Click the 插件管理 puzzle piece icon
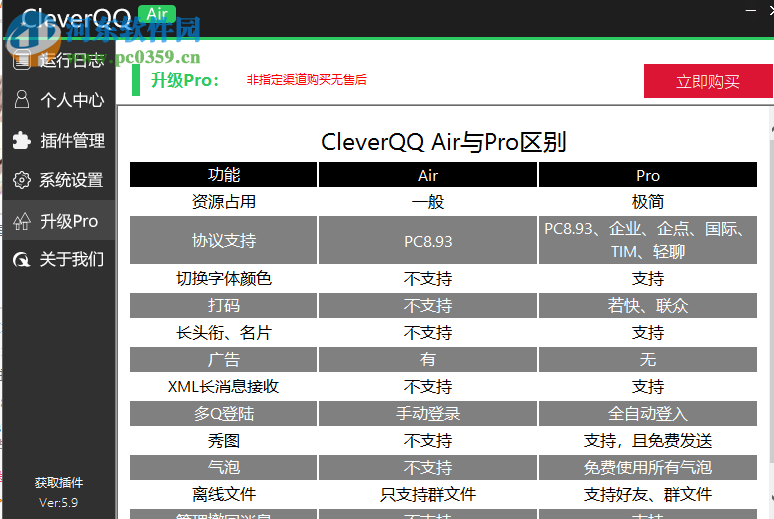Screen dimensions: 774x519 (22, 140)
